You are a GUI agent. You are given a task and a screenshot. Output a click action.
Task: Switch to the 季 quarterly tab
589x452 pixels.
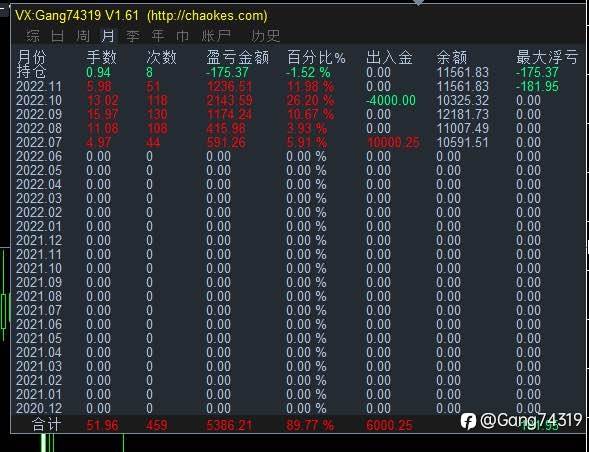point(133,36)
